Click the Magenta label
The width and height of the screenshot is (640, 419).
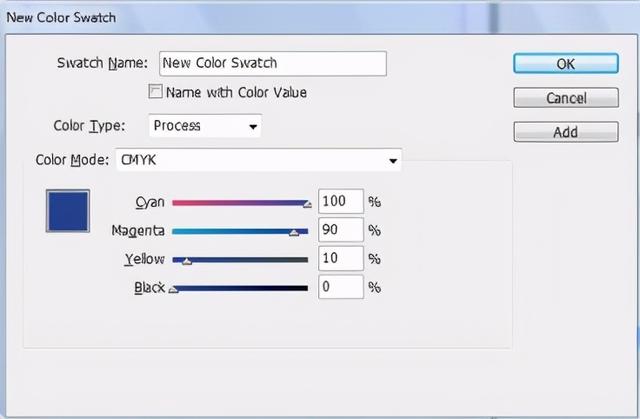pyautogui.click(x=138, y=231)
